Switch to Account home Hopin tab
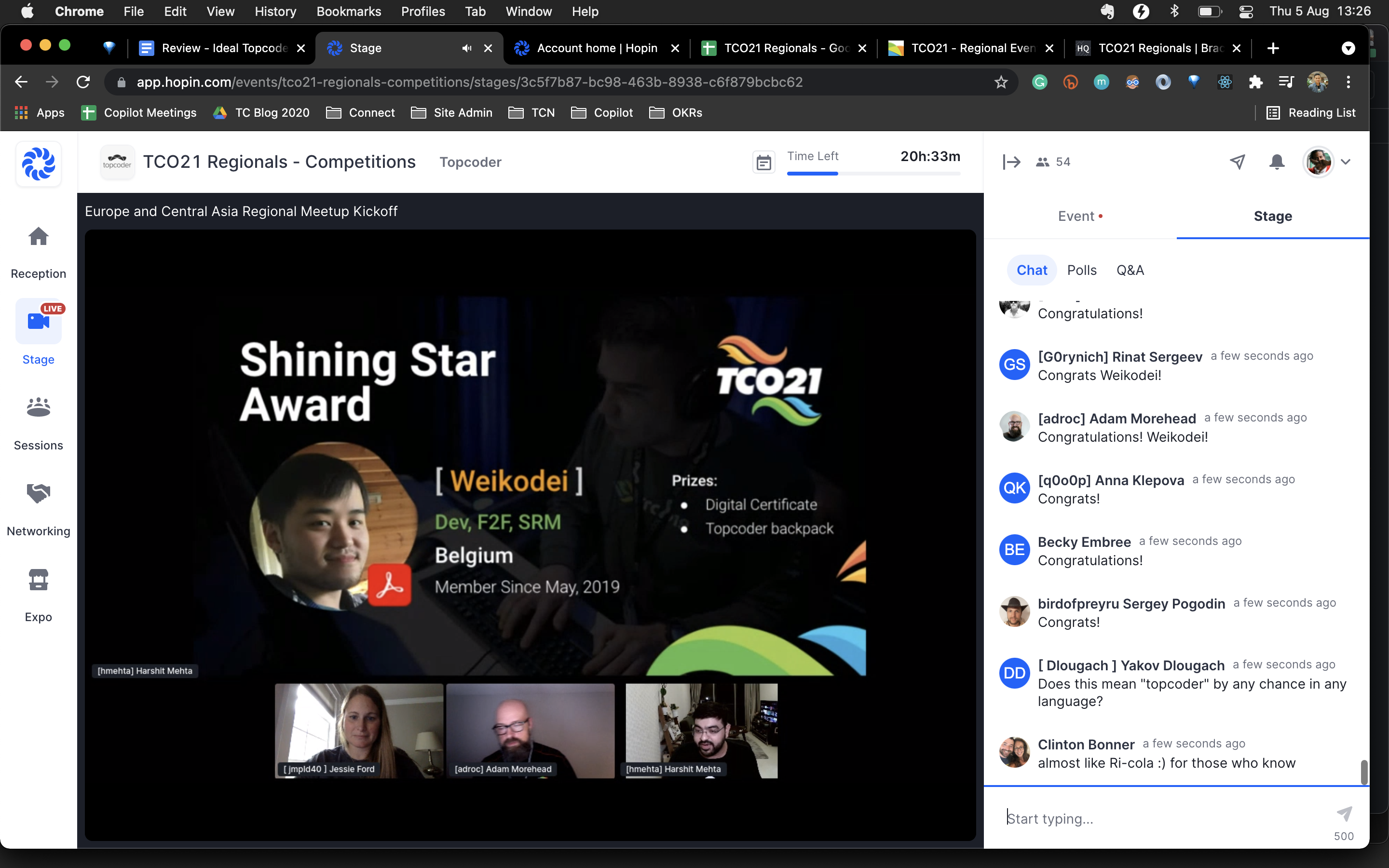The image size is (1389, 868). (x=597, y=48)
